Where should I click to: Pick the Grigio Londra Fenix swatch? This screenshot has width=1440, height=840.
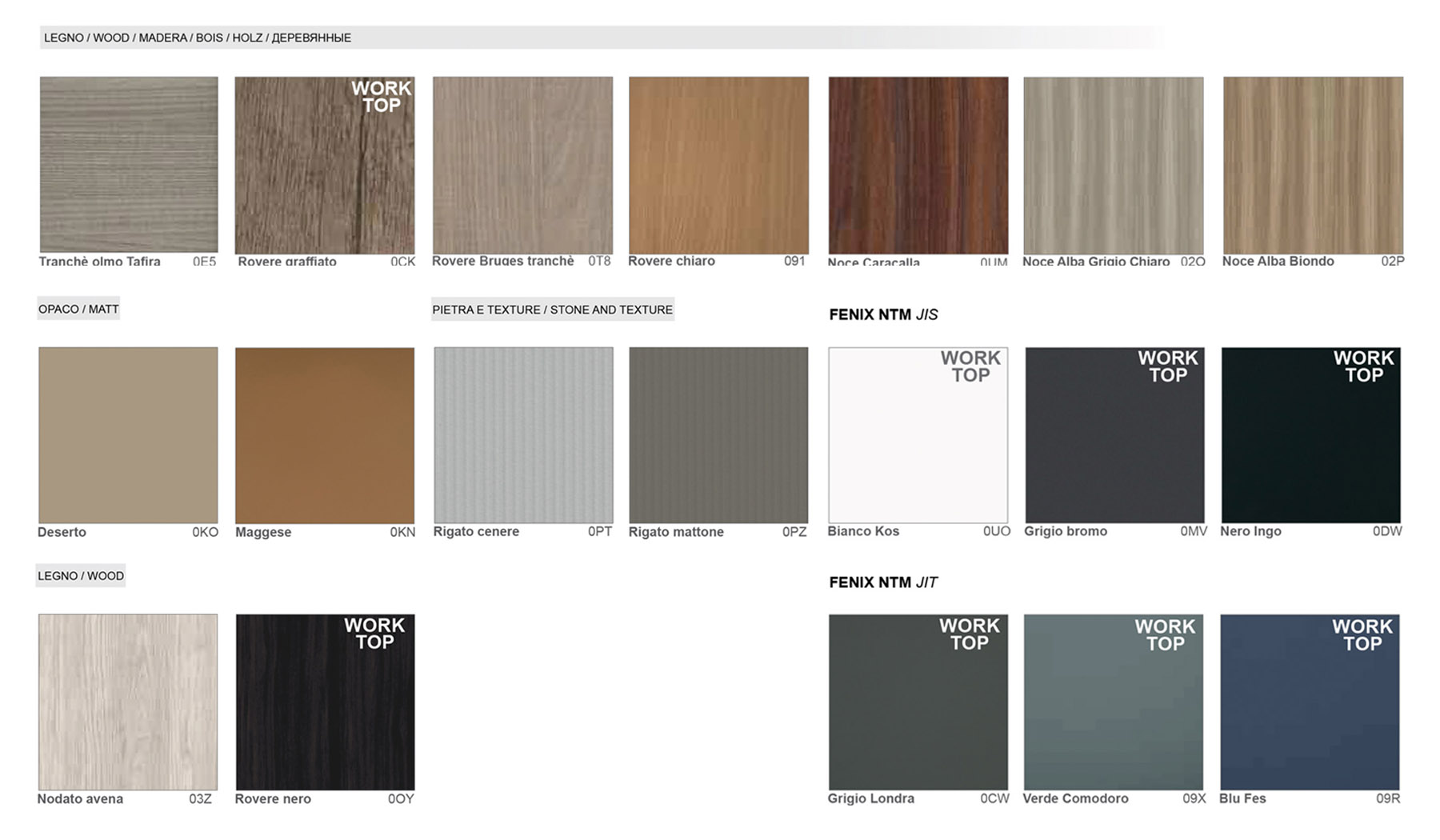point(918,702)
